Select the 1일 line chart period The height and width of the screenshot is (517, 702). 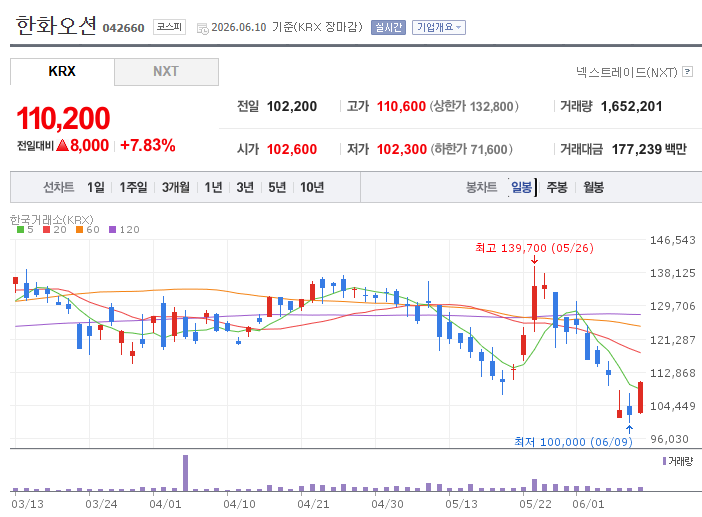[96, 187]
